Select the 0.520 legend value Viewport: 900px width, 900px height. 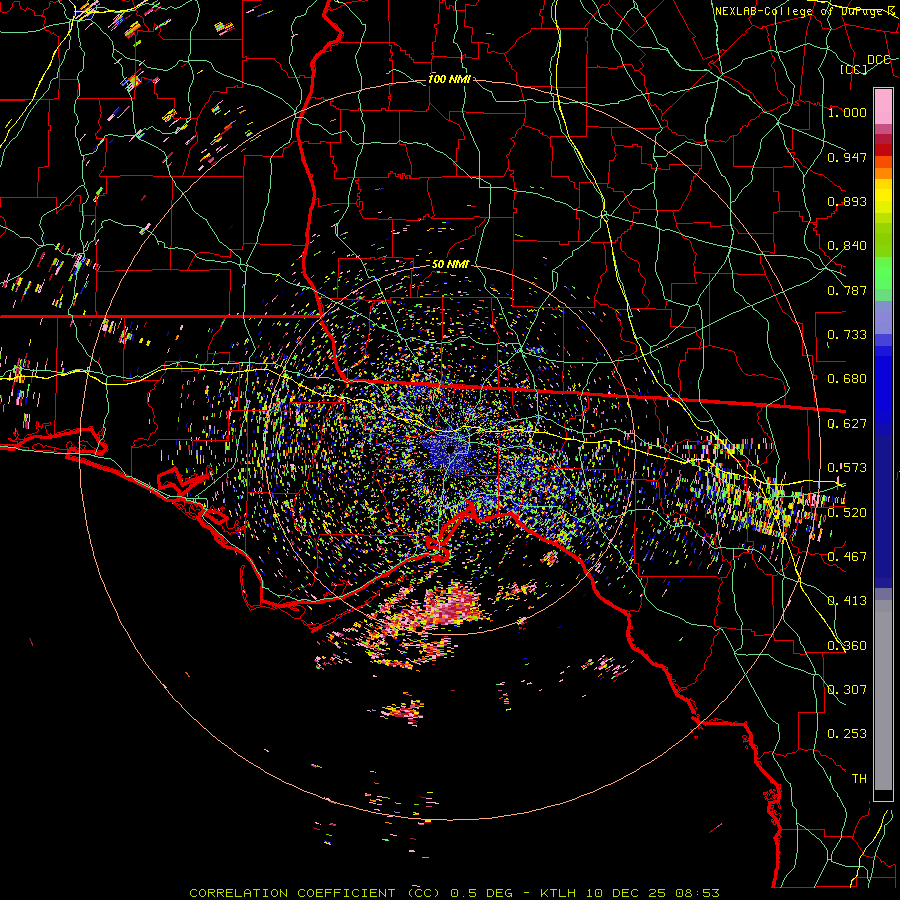pos(847,512)
